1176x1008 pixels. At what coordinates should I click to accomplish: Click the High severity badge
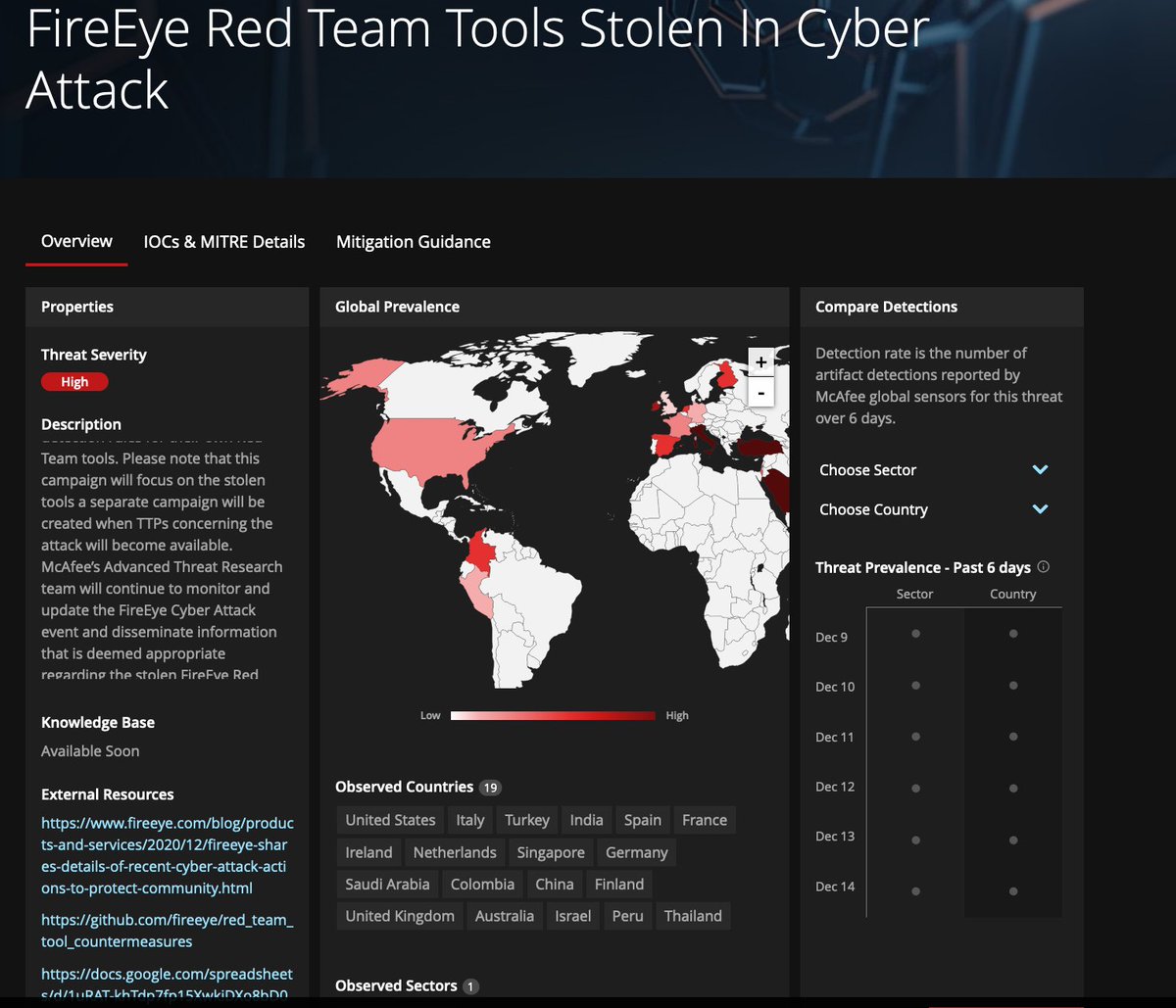pos(74,381)
